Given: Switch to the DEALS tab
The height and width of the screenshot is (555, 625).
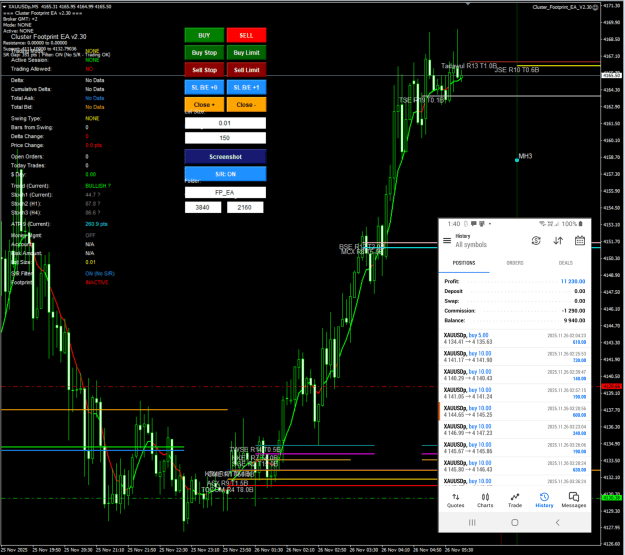Looking at the screenshot, I should tap(565, 263).
